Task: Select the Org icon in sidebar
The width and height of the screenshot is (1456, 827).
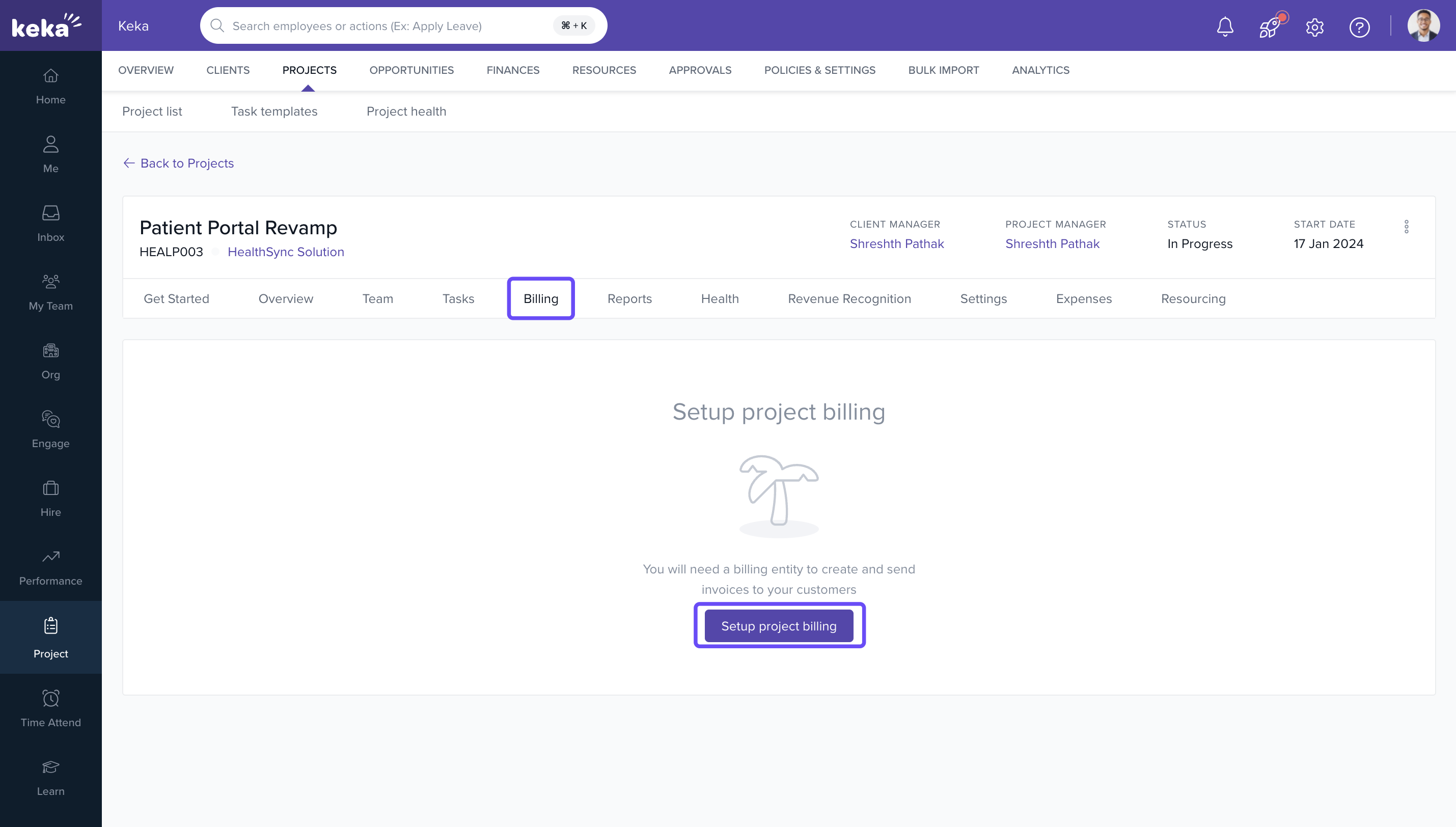Action: point(50,361)
